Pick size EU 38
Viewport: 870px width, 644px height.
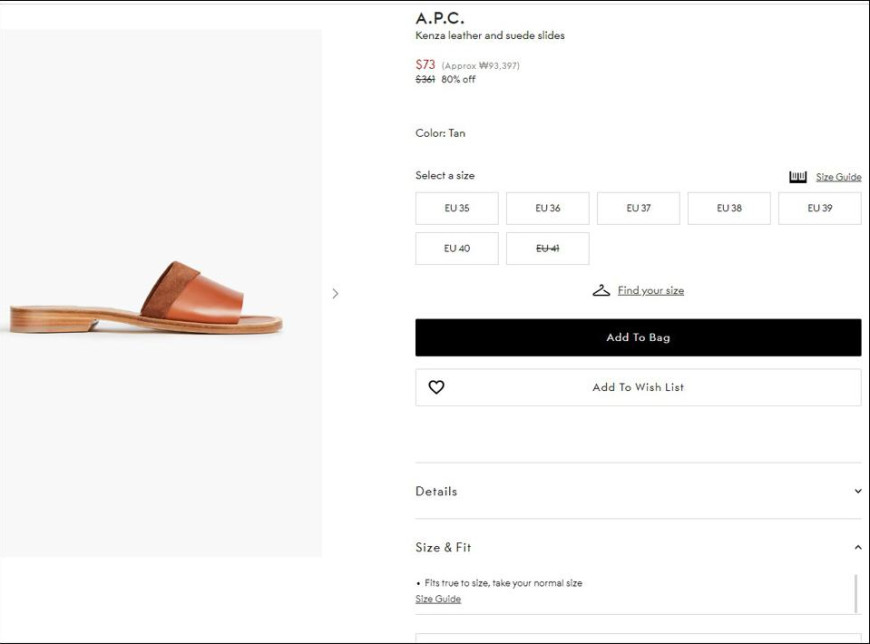coord(729,208)
